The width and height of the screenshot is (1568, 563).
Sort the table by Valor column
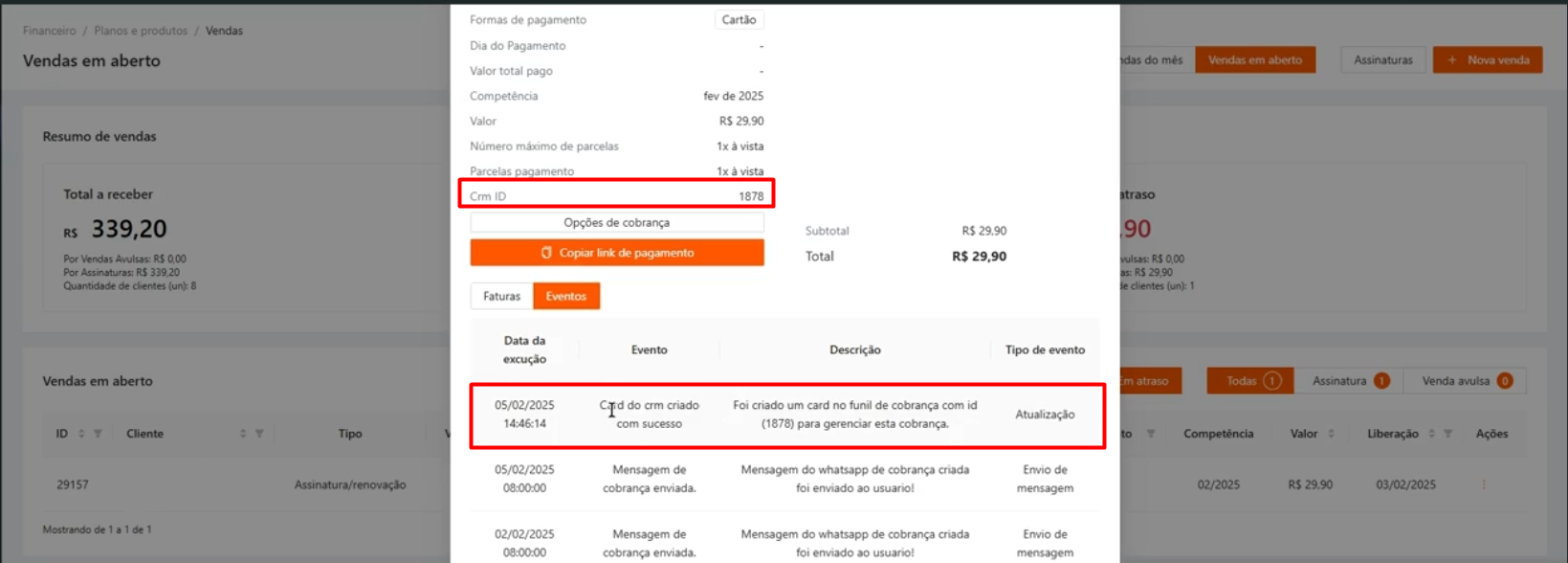(1331, 434)
